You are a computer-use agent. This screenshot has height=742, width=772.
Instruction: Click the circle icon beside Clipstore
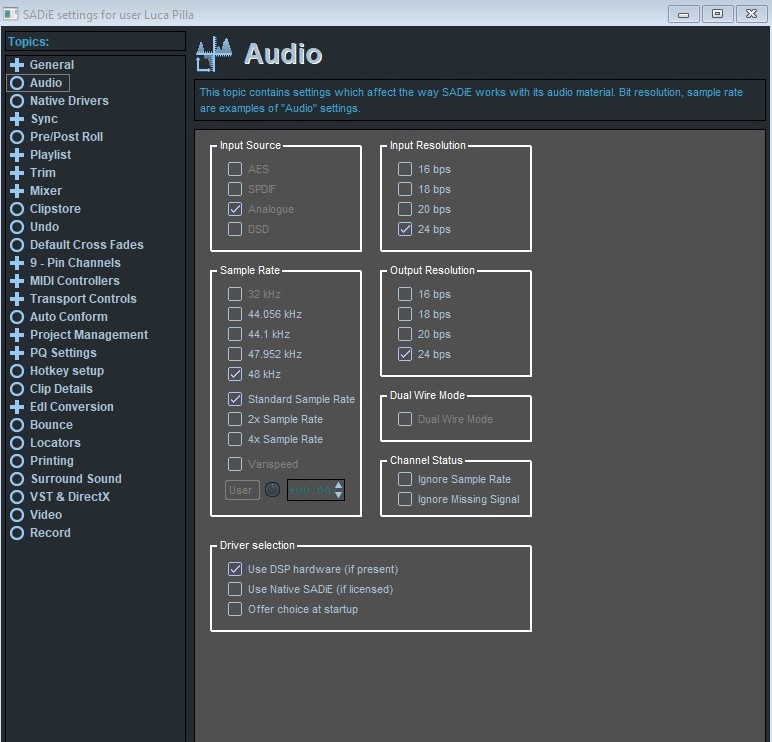point(17,209)
